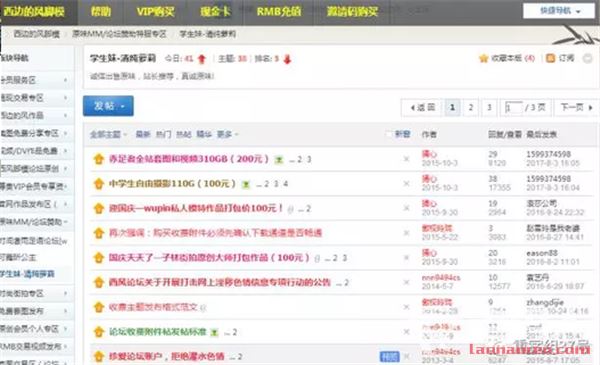Click the blue 发帖 button
The image size is (600, 365).
pos(108,106)
